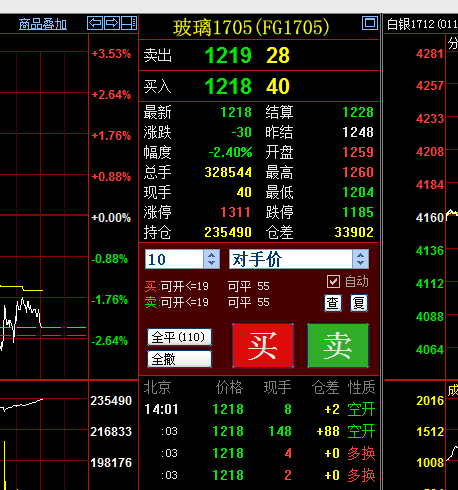The image size is (458, 490).
Task: Click next price type arrow beside 对手价
Action: [x=360, y=263]
